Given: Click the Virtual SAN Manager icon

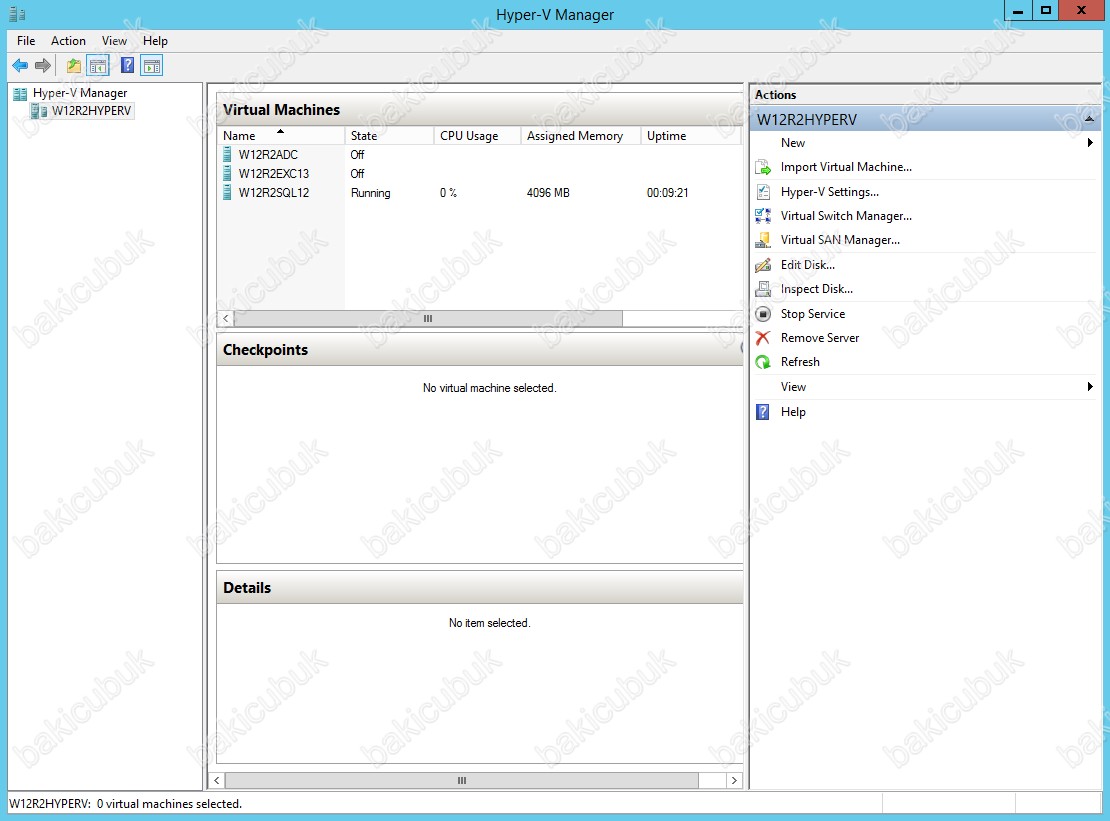Looking at the screenshot, I should point(763,240).
